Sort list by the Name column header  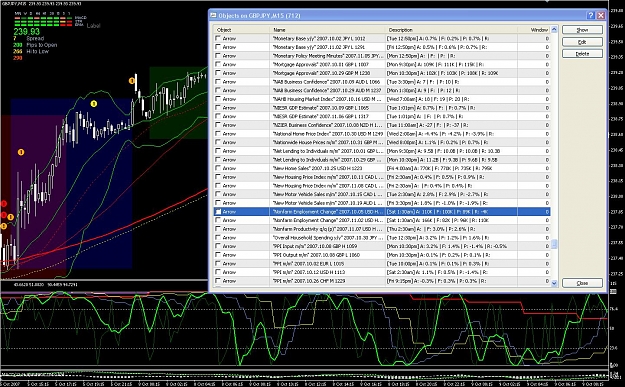pos(328,30)
